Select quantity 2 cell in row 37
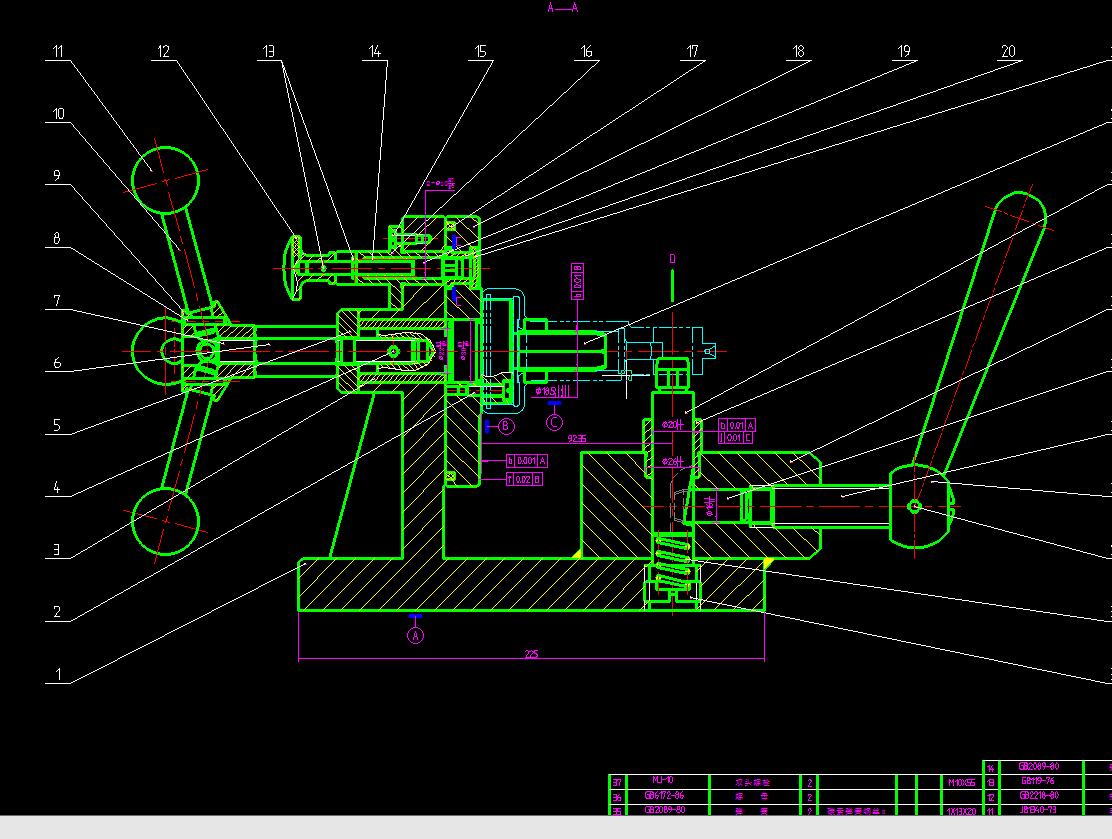1112x839 pixels. click(x=809, y=782)
